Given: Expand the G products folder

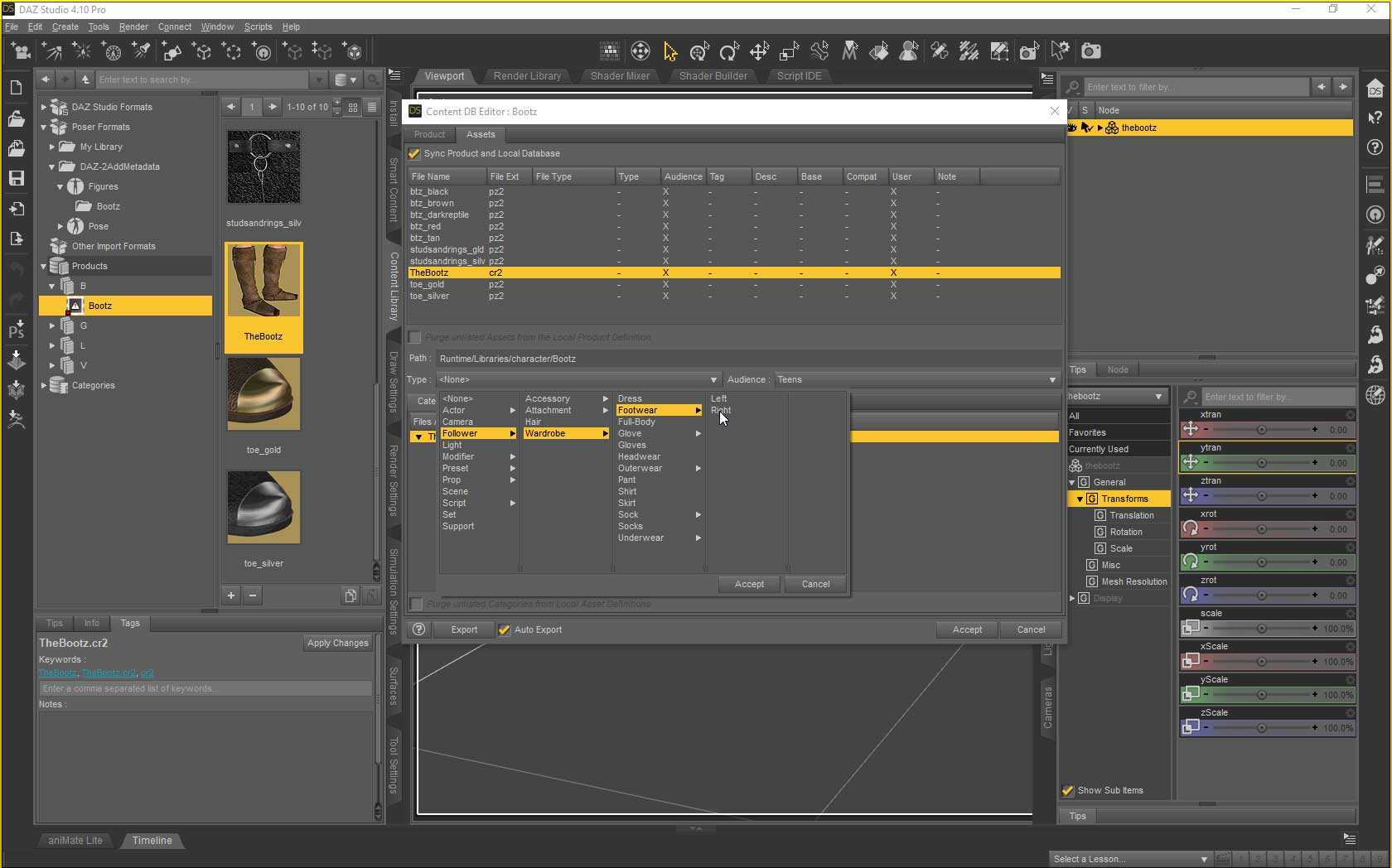Looking at the screenshot, I should 52,325.
